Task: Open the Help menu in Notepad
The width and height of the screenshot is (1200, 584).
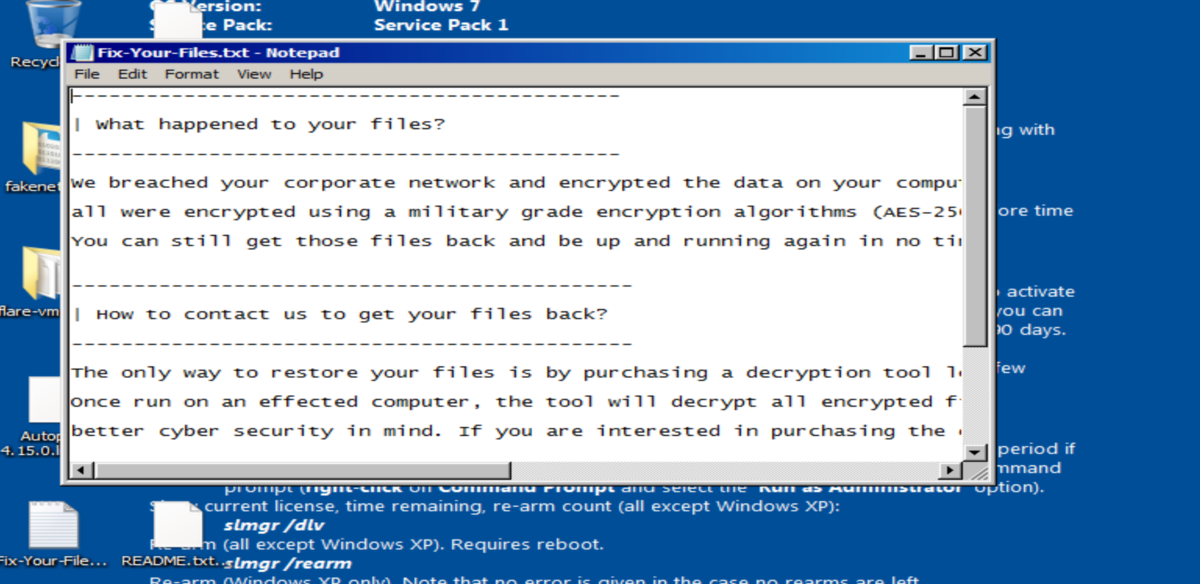Action: [x=306, y=74]
